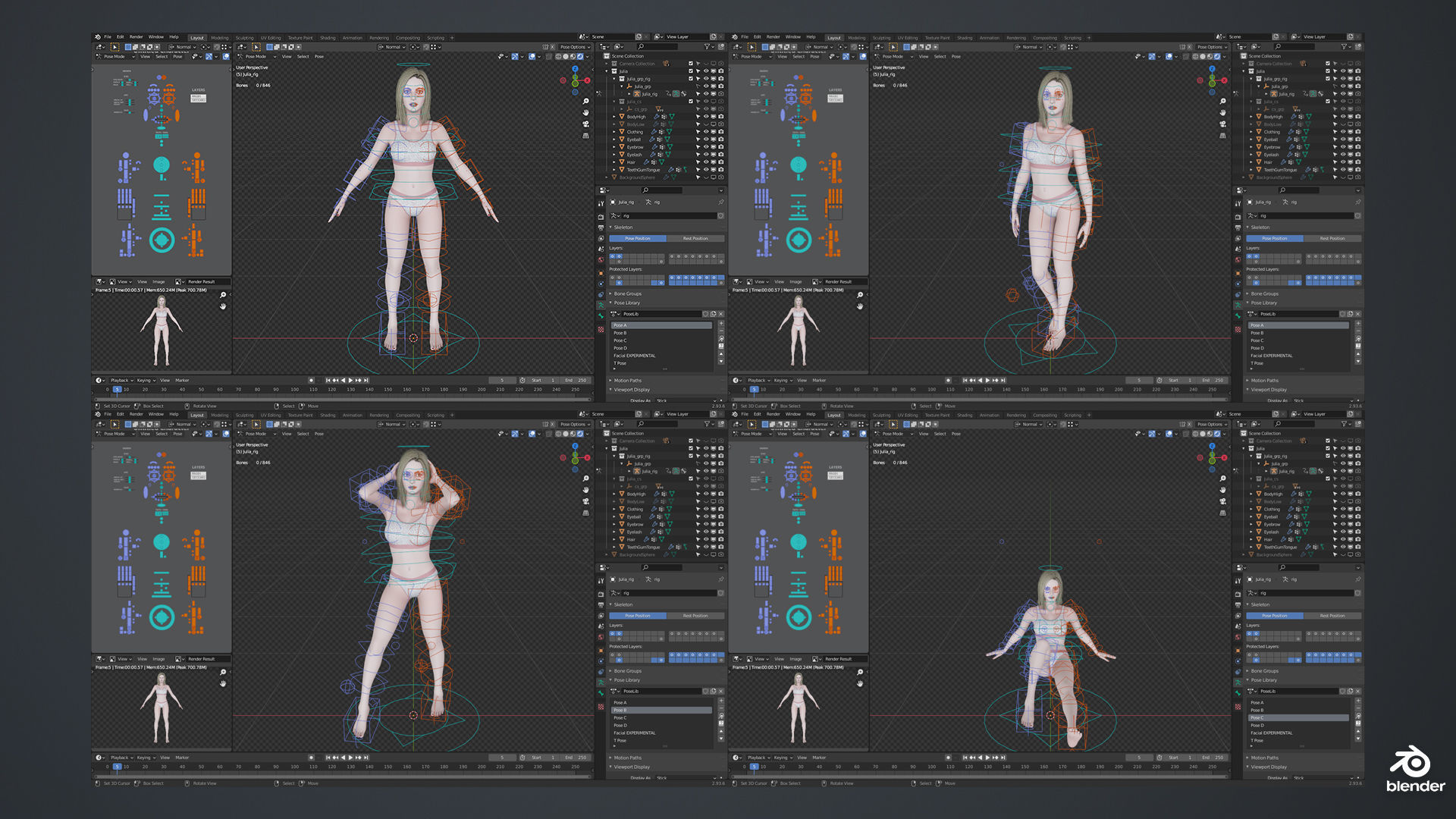Click the add pose plus button in top-left window
The height and width of the screenshot is (819, 1456).
click(x=721, y=323)
